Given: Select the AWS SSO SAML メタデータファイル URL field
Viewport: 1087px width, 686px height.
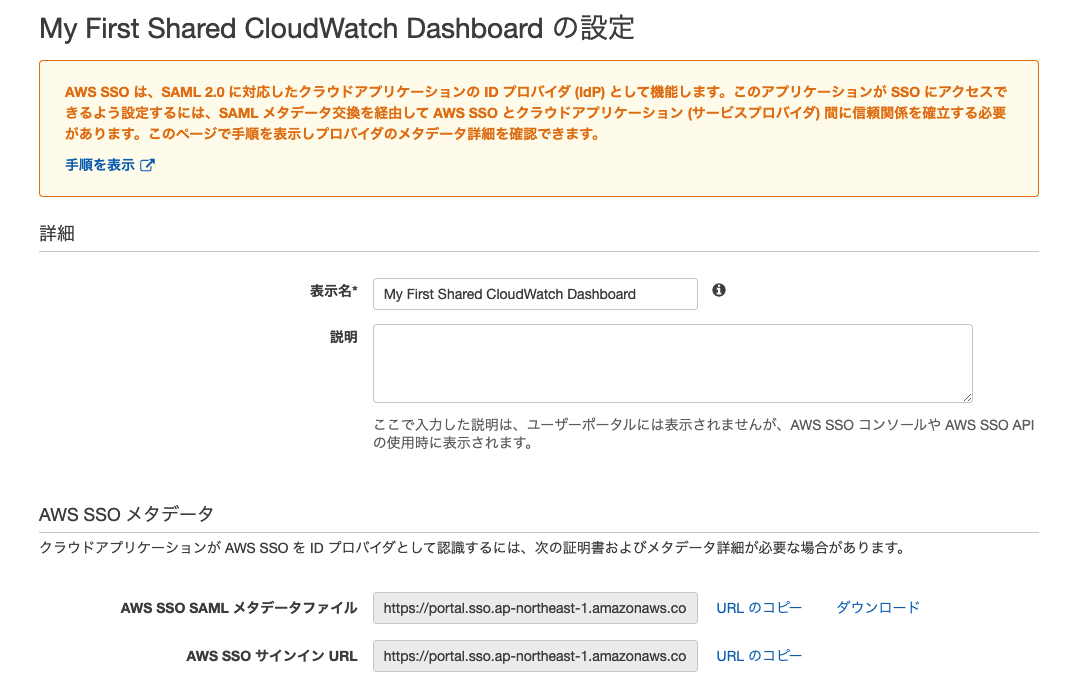Looking at the screenshot, I should pyautogui.click(x=535, y=608).
